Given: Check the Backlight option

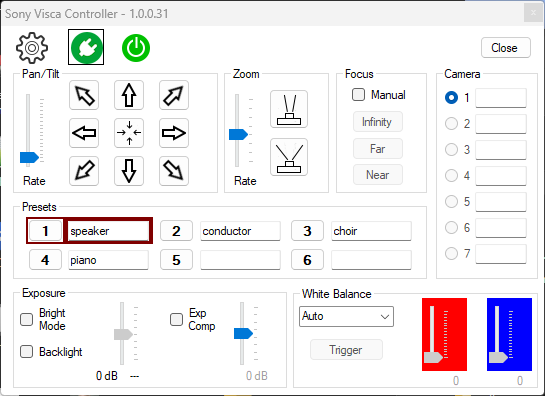Looking at the screenshot, I should (x=26, y=351).
